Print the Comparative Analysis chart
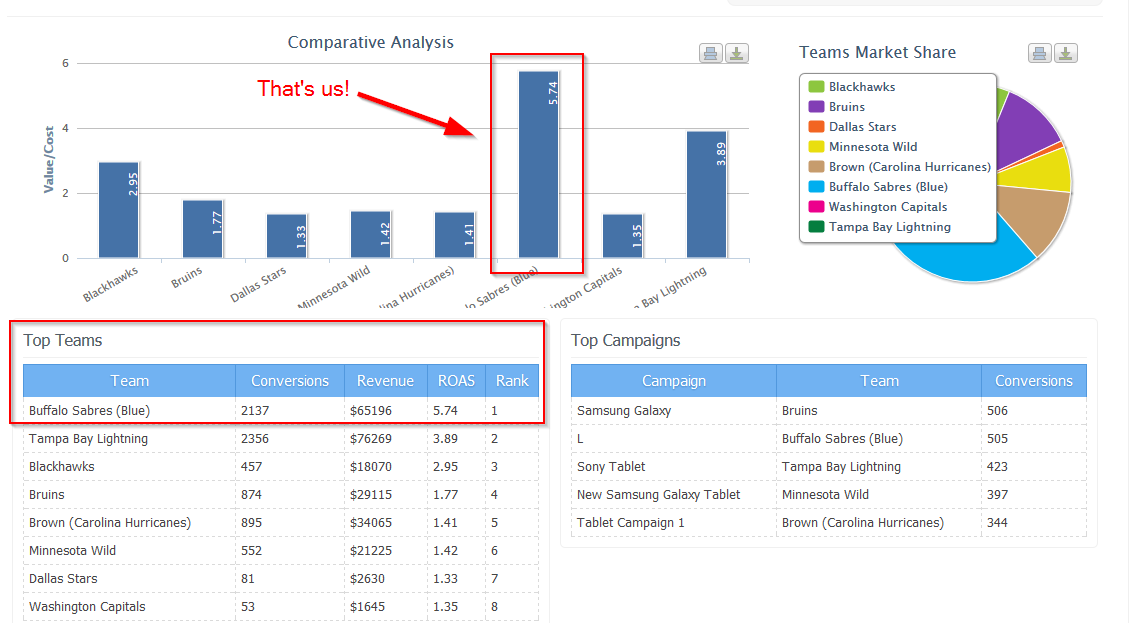 710,53
